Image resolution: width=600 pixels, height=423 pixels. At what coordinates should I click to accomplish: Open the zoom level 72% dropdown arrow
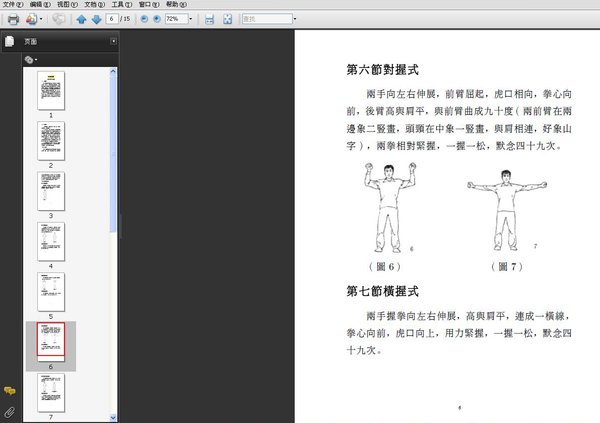tap(191, 19)
